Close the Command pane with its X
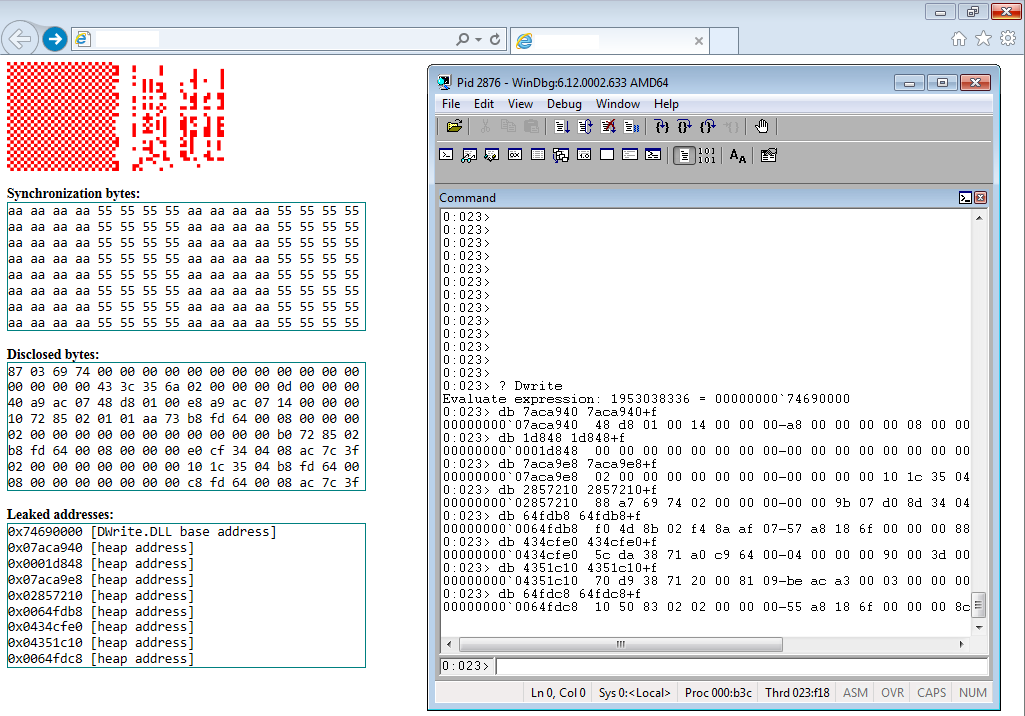 coord(980,198)
